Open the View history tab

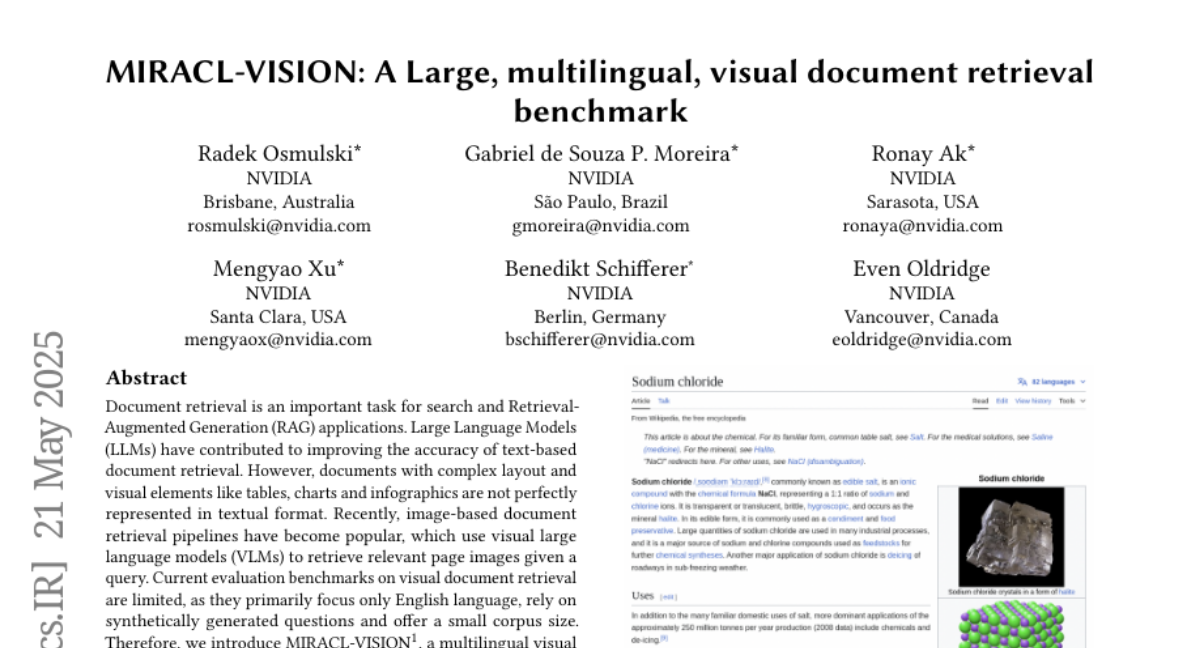click(x=1033, y=401)
